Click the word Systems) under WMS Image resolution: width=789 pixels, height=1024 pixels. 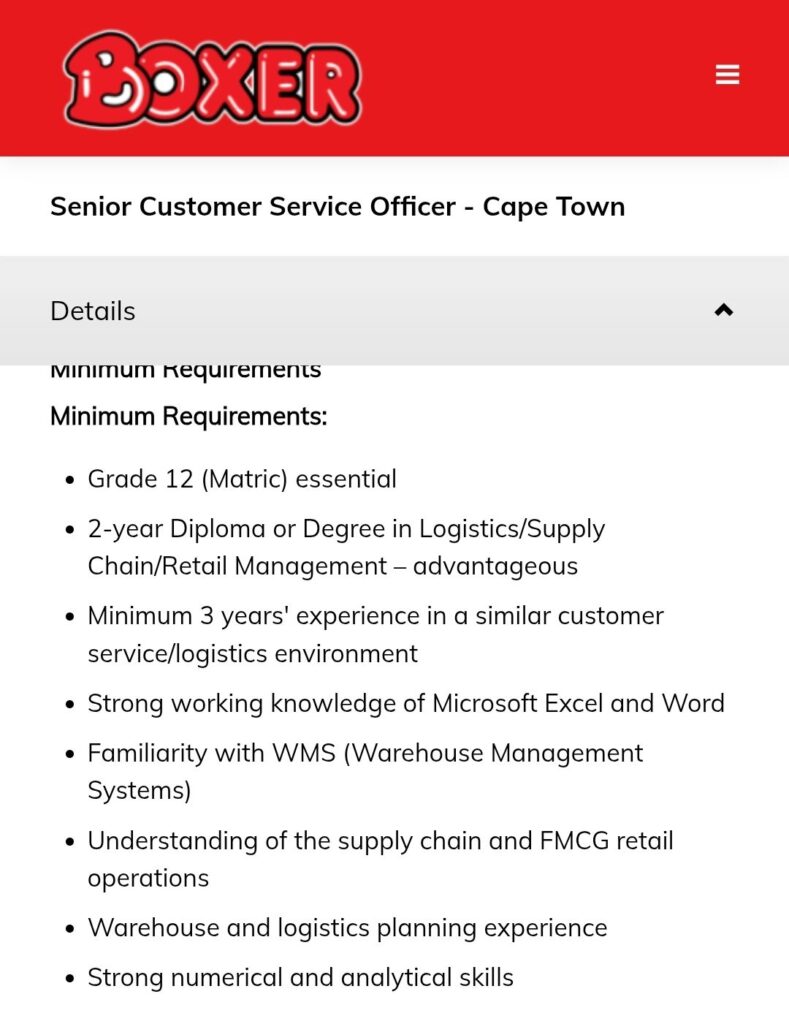click(x=139, y=791)
